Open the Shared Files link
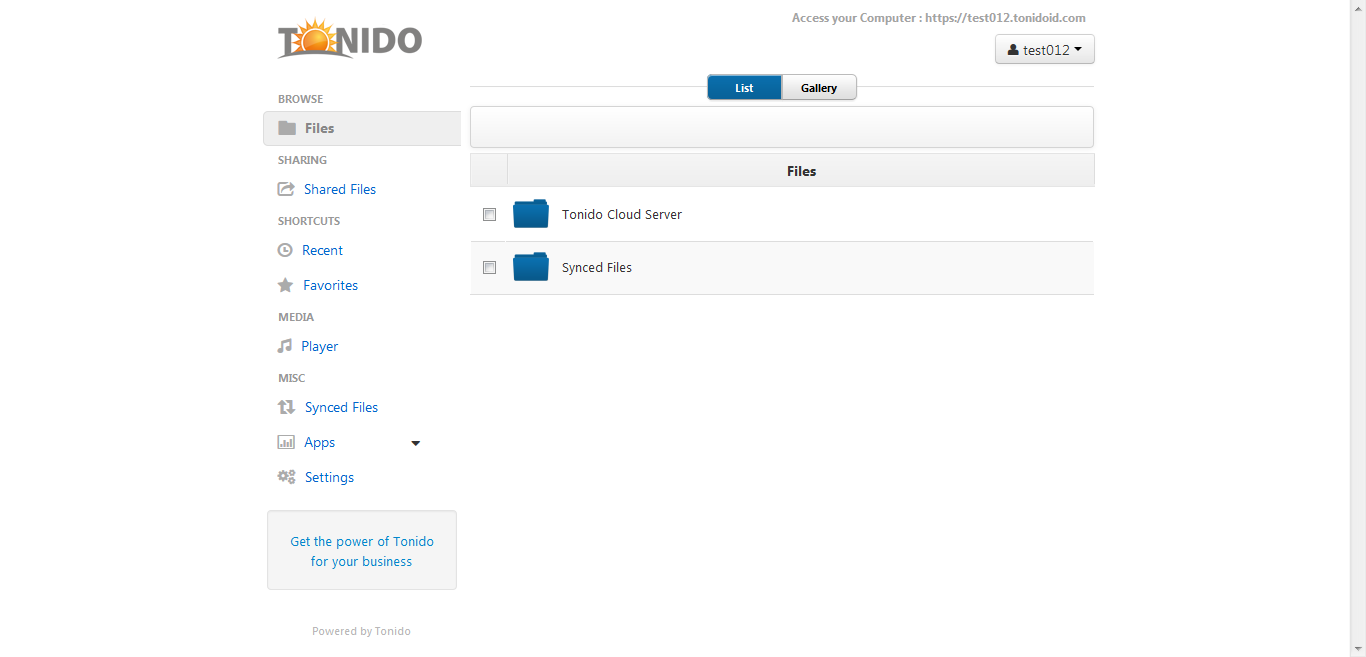Image resolution: width=1366 pixels, height=657 pixels. (x=340, y=189)
